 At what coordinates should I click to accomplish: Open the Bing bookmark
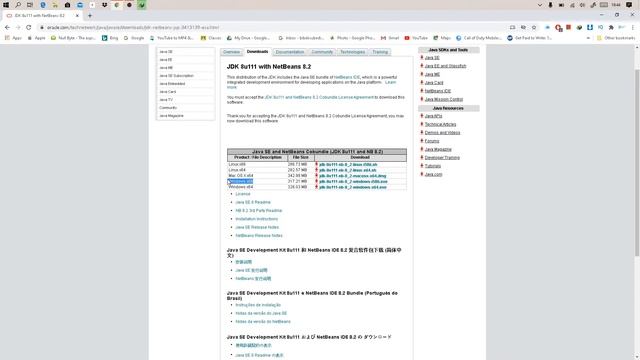110,38
